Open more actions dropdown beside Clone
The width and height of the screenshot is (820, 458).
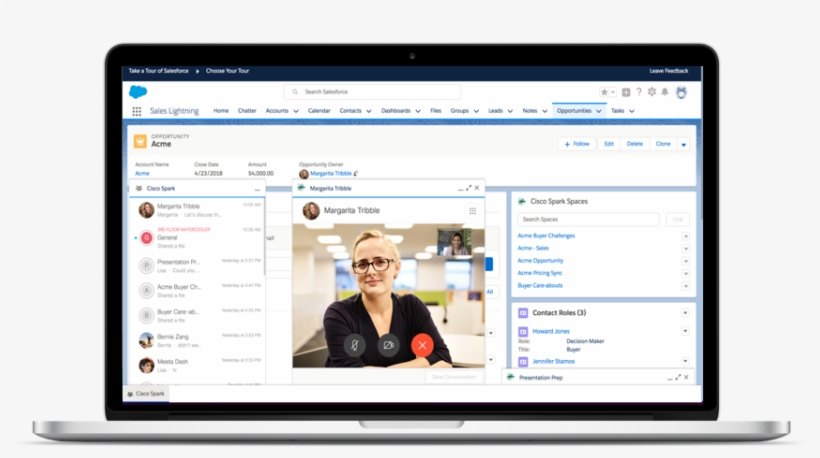pos(684,144)
